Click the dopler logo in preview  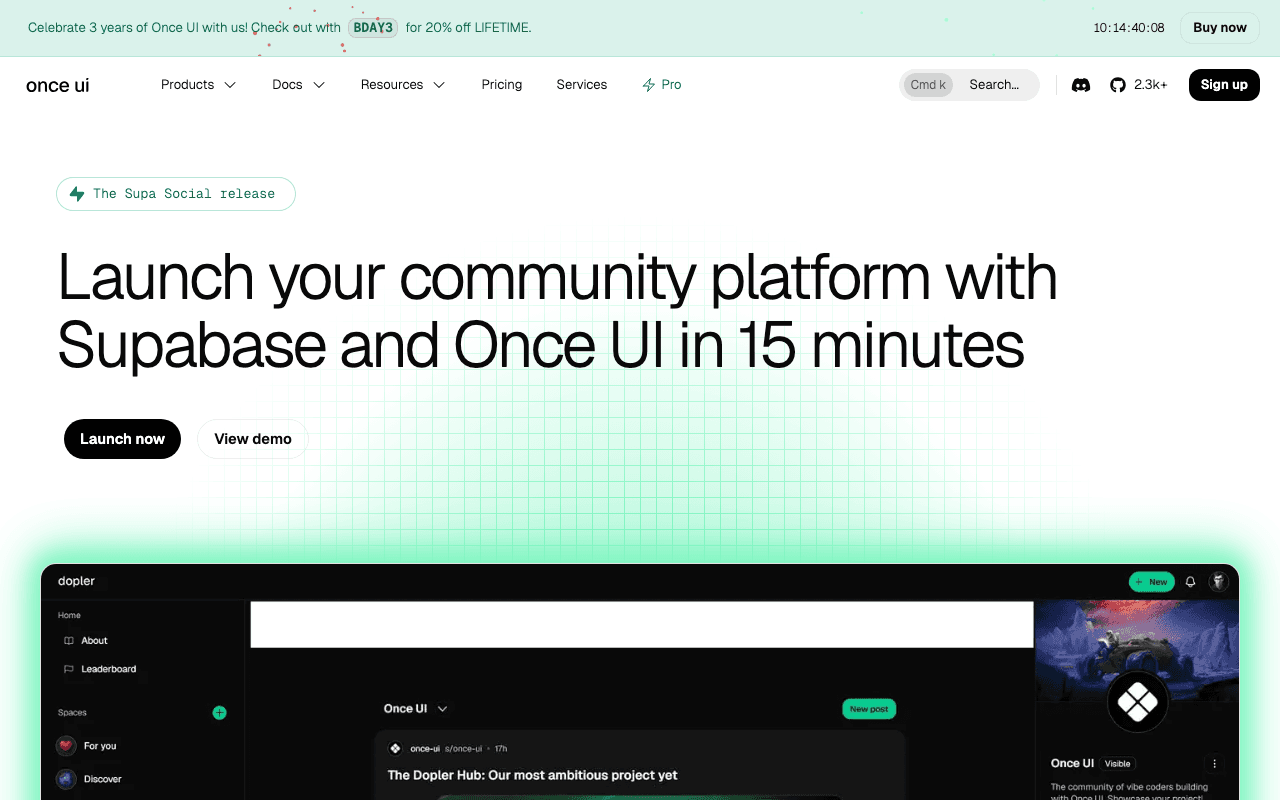pyautogui.click(x=77, y=581)
